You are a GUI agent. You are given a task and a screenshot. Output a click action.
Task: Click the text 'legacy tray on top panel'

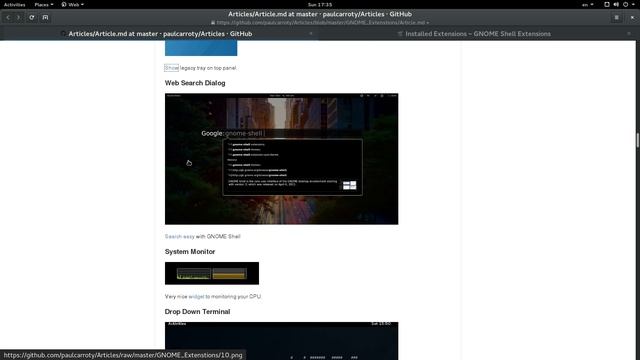coord(208,68)
